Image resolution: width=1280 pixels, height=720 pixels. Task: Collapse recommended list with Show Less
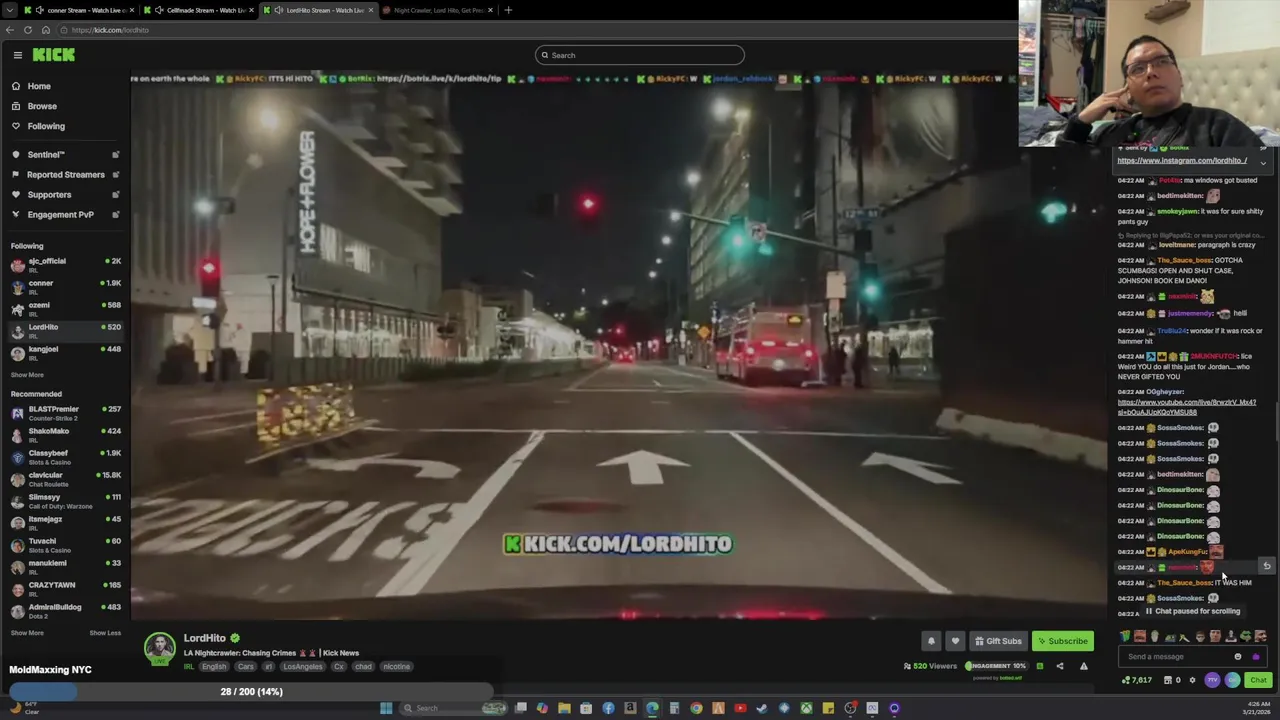coord(105,633)
